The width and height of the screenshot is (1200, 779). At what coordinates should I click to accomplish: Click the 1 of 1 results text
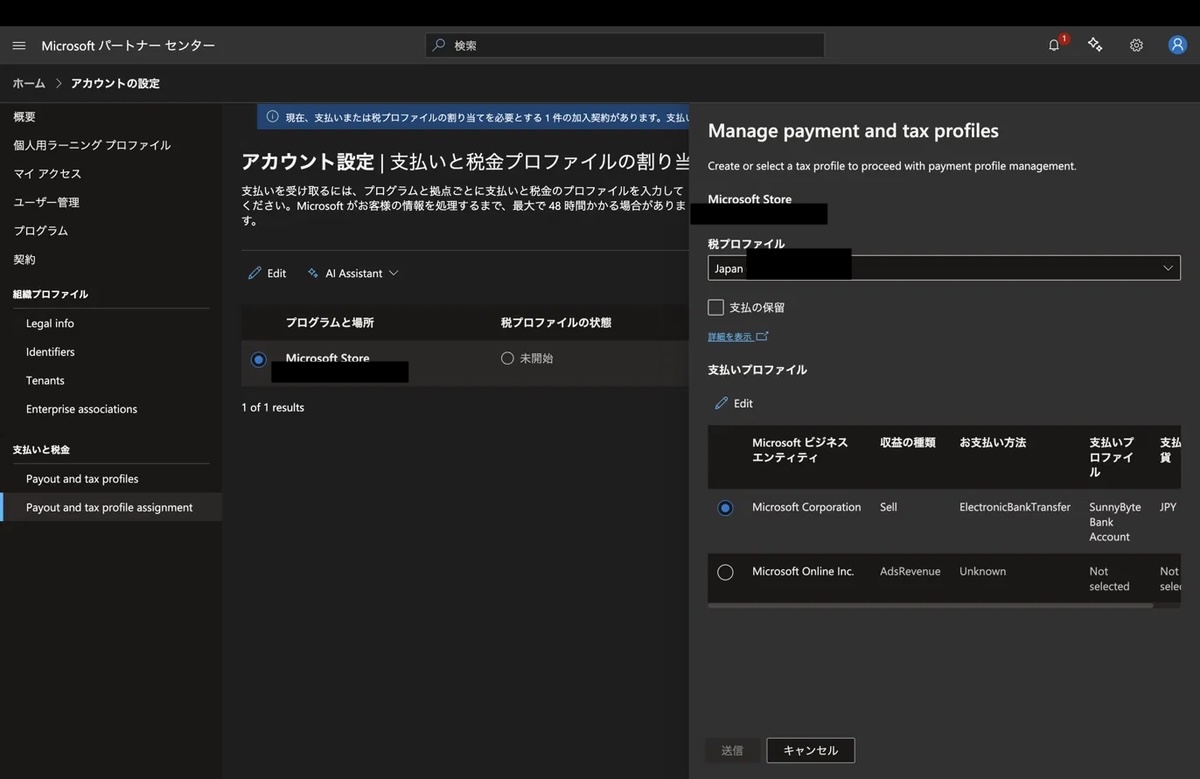click(x=273, y=407)
